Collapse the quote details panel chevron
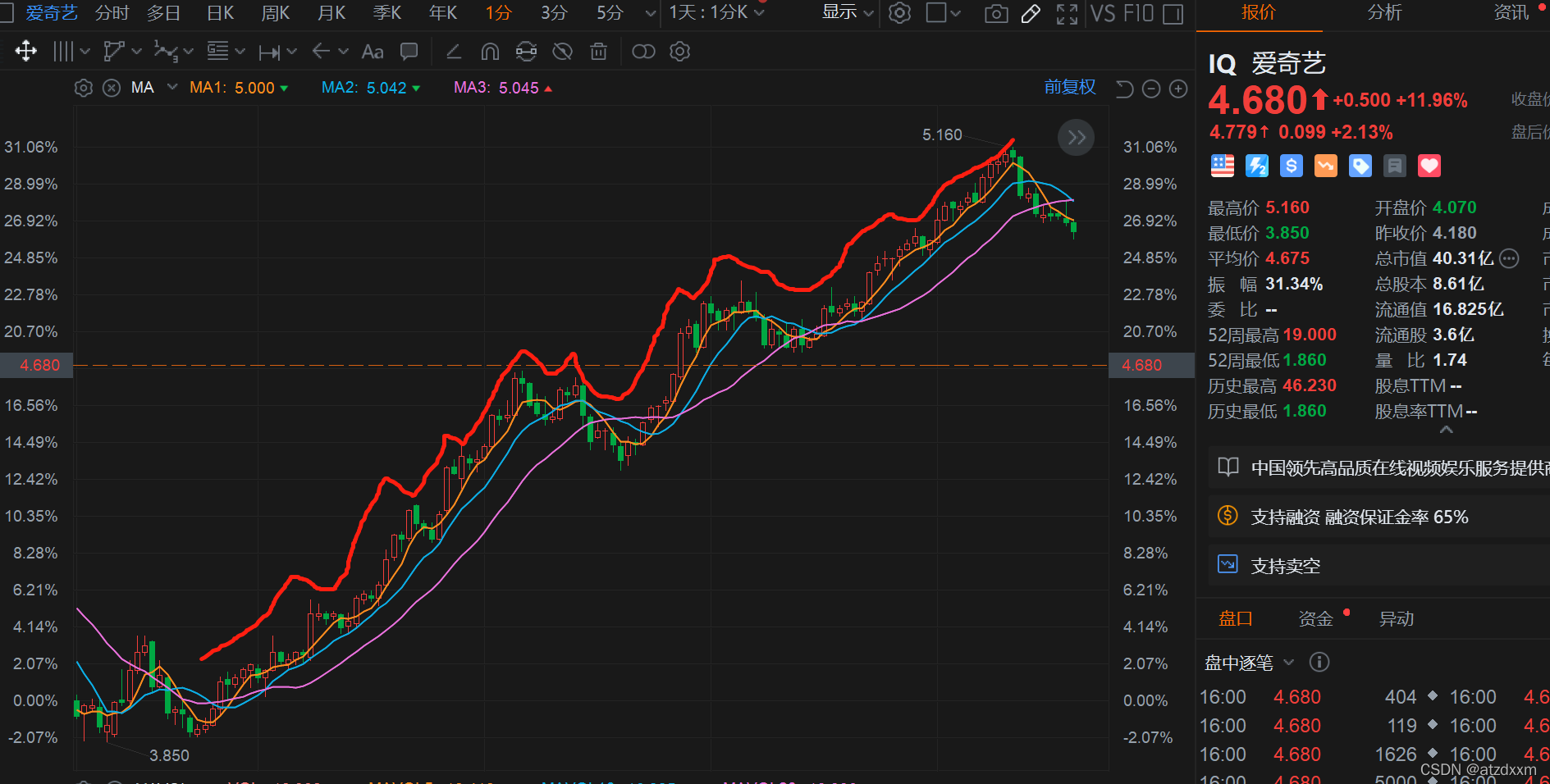Image resolution: width=1550 pixels, height=784 pixels. pyautogui.click(x=1447, y=430)
